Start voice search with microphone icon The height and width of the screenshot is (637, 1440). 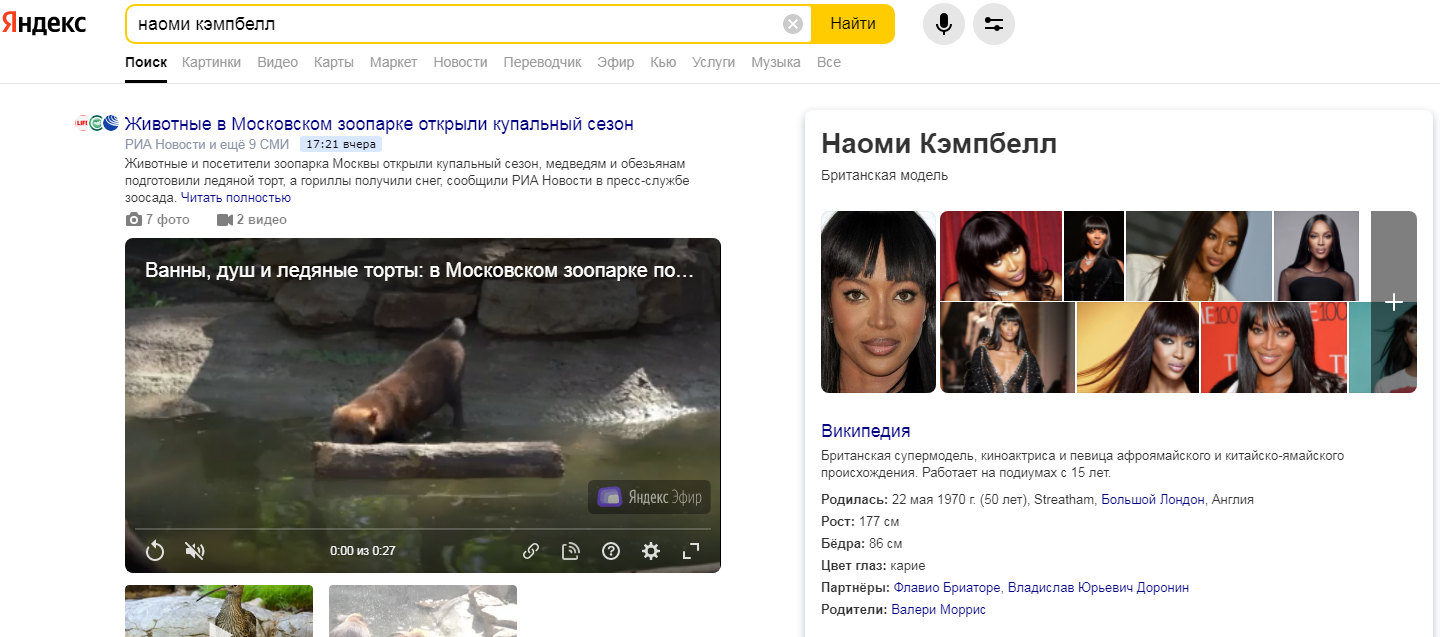point(944,24)
